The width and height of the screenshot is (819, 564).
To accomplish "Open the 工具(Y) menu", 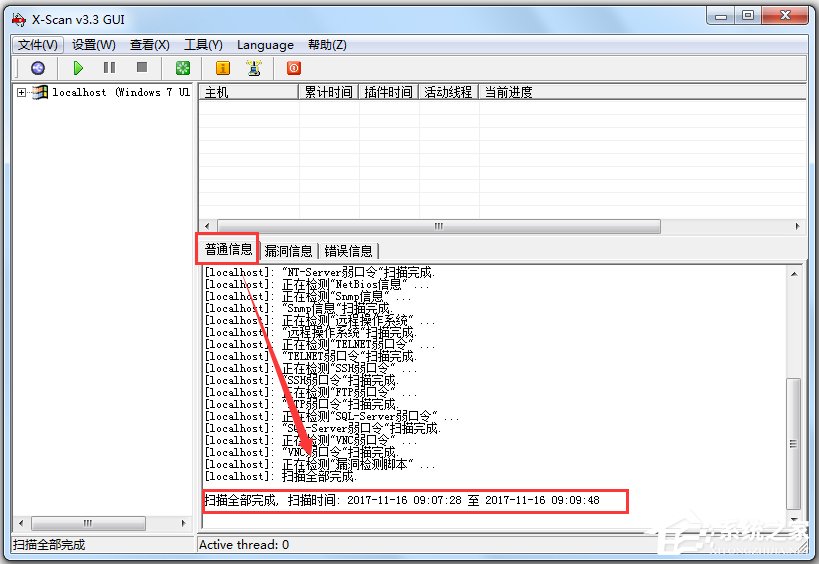I will (x=203, y=45).
